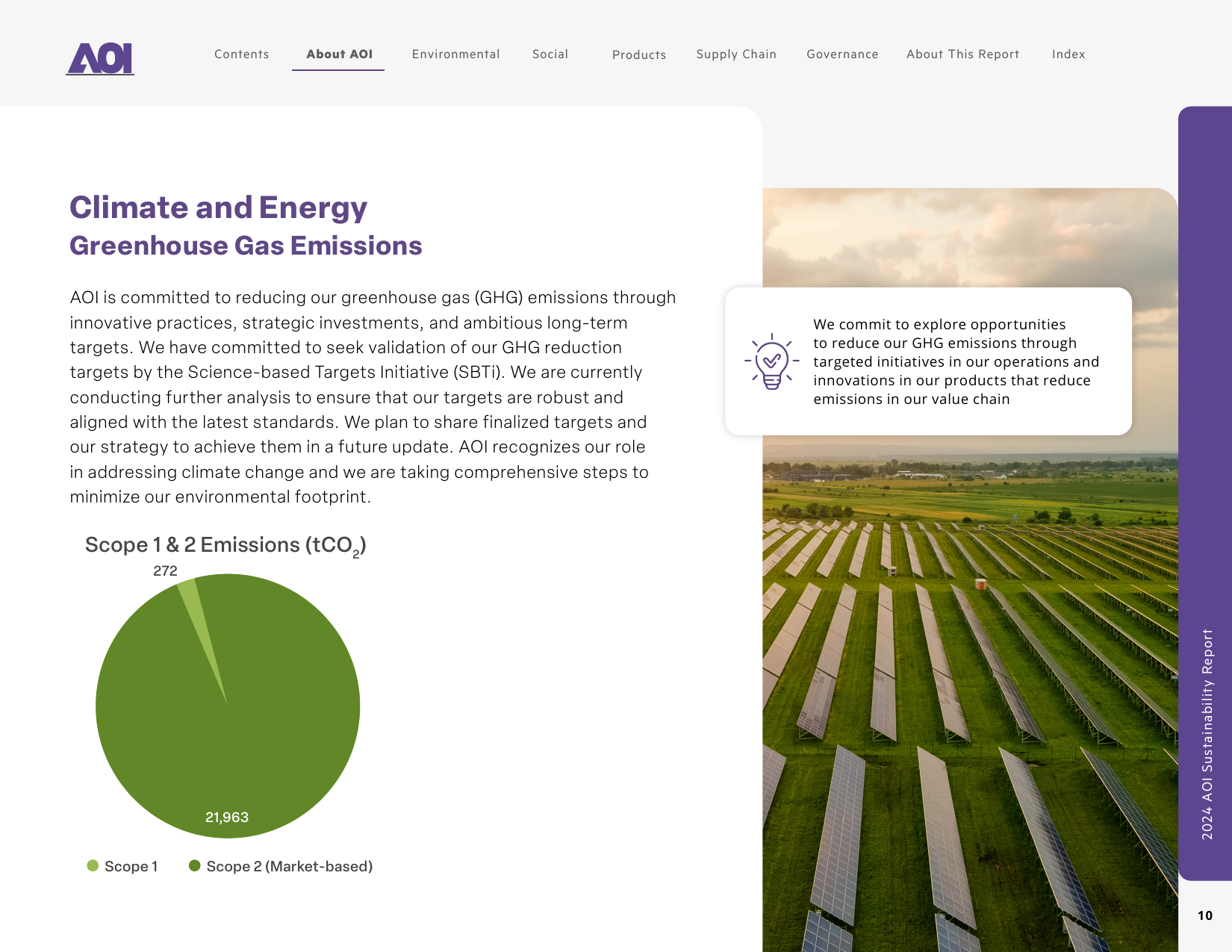
Task: Open the Contents nav tab
Action: (241, 55)
